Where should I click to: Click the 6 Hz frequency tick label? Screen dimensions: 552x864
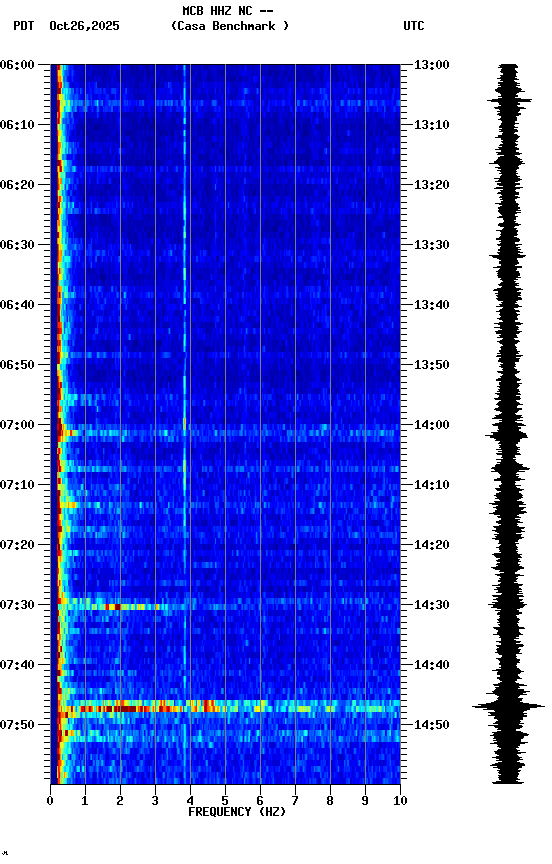[260, 801]
